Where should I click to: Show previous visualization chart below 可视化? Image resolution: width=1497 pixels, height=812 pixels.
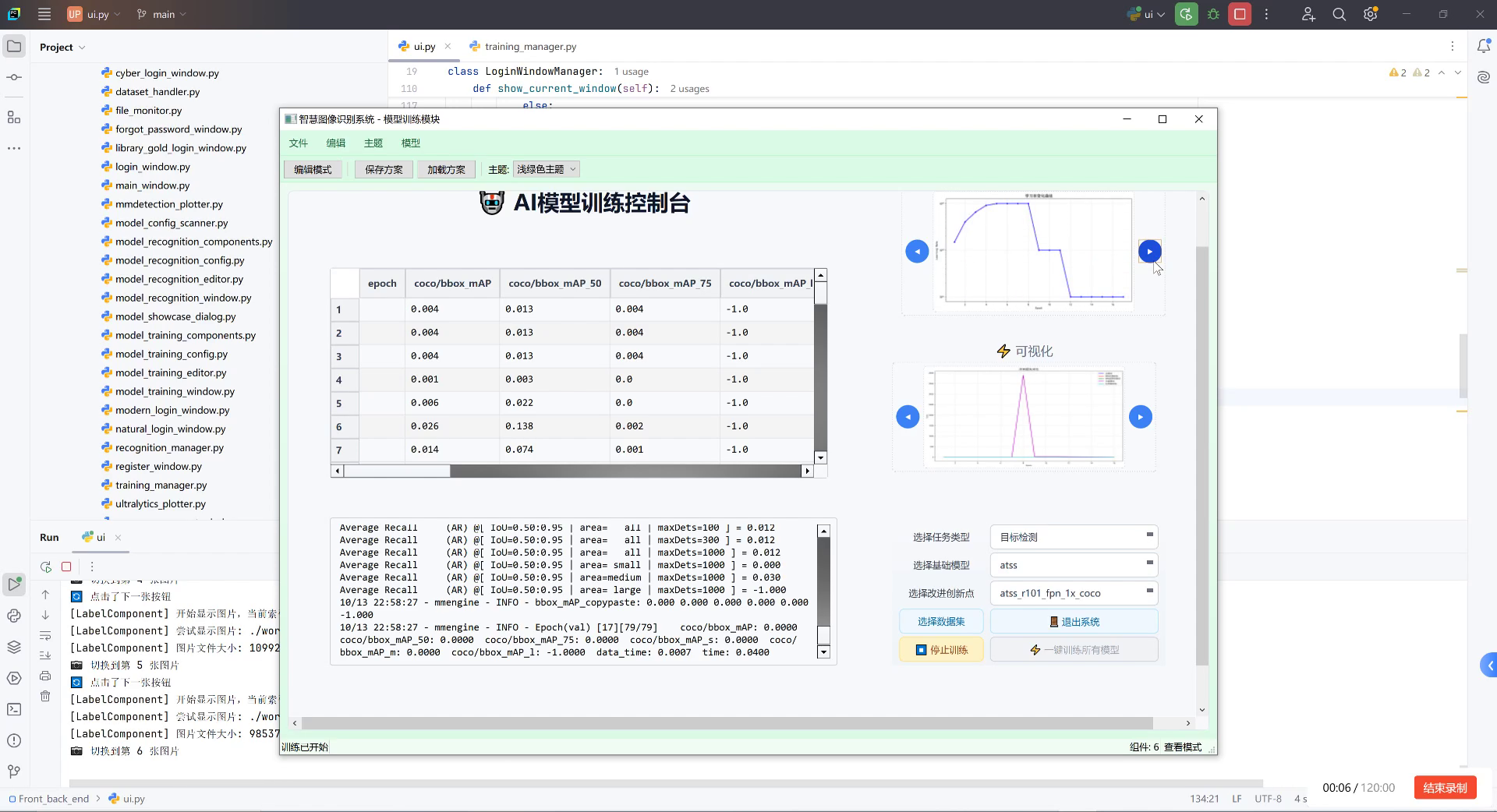[x=908, y=417]
